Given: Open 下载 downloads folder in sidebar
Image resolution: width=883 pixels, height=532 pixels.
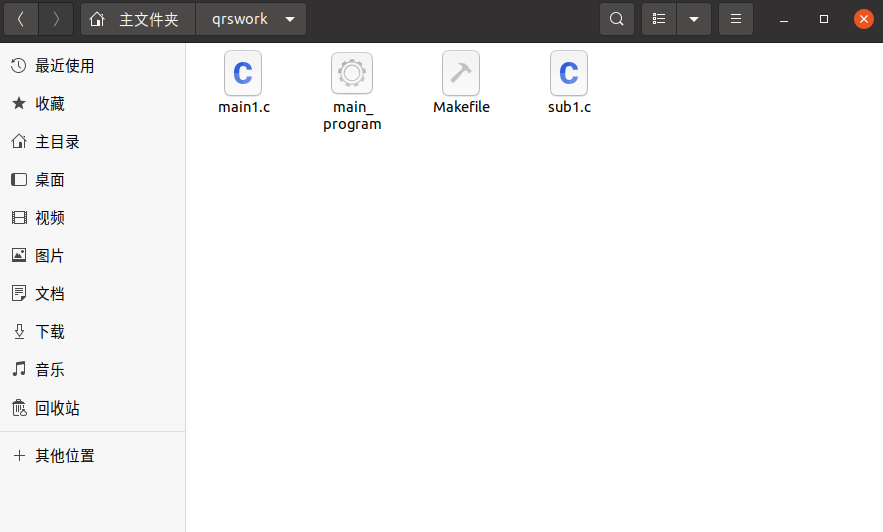Looking at the screenshot, I should [92, 332].
